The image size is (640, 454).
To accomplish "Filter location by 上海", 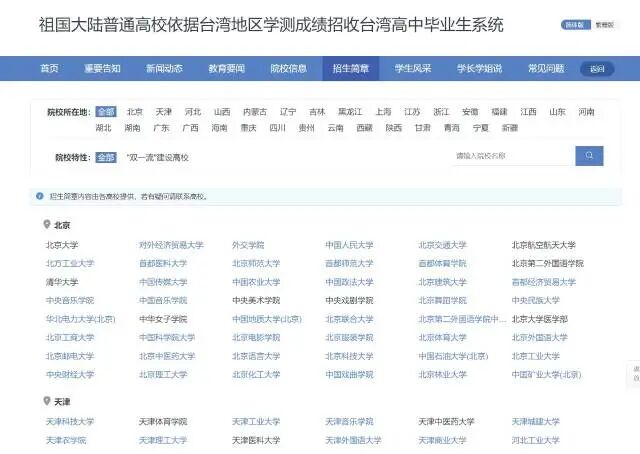I will pos(383,111).
